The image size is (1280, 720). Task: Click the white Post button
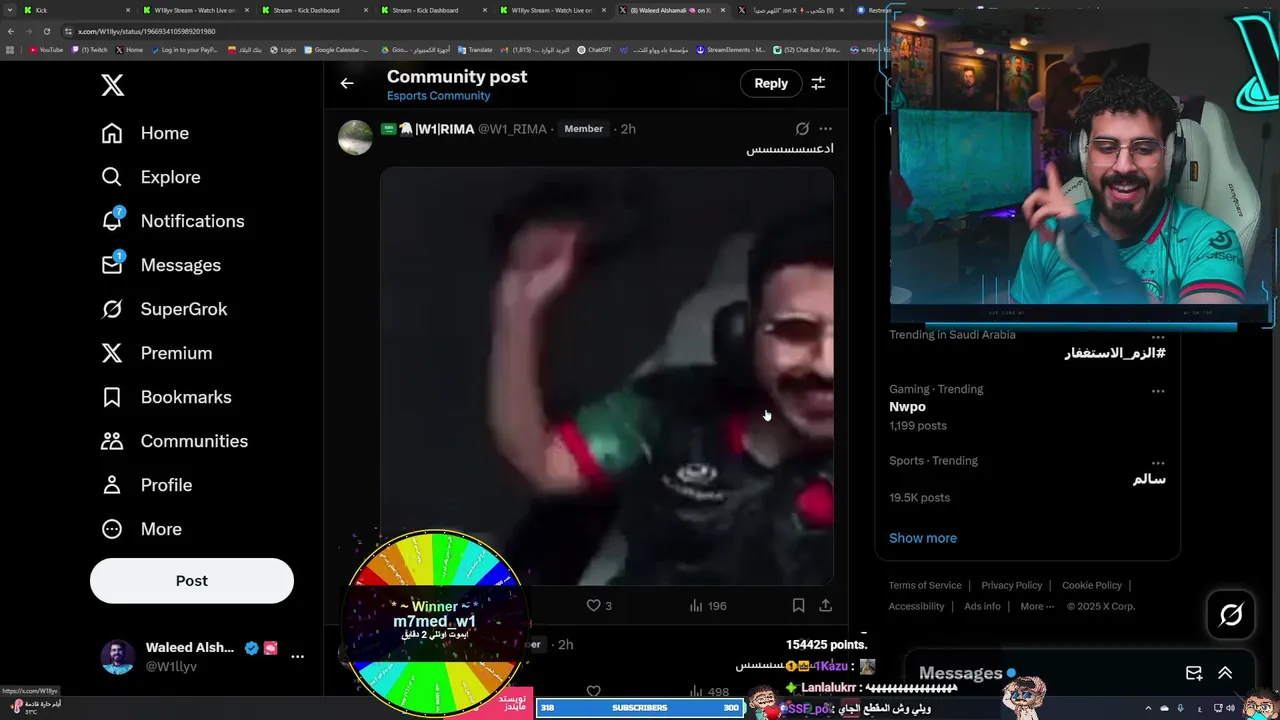pos(192,581)
